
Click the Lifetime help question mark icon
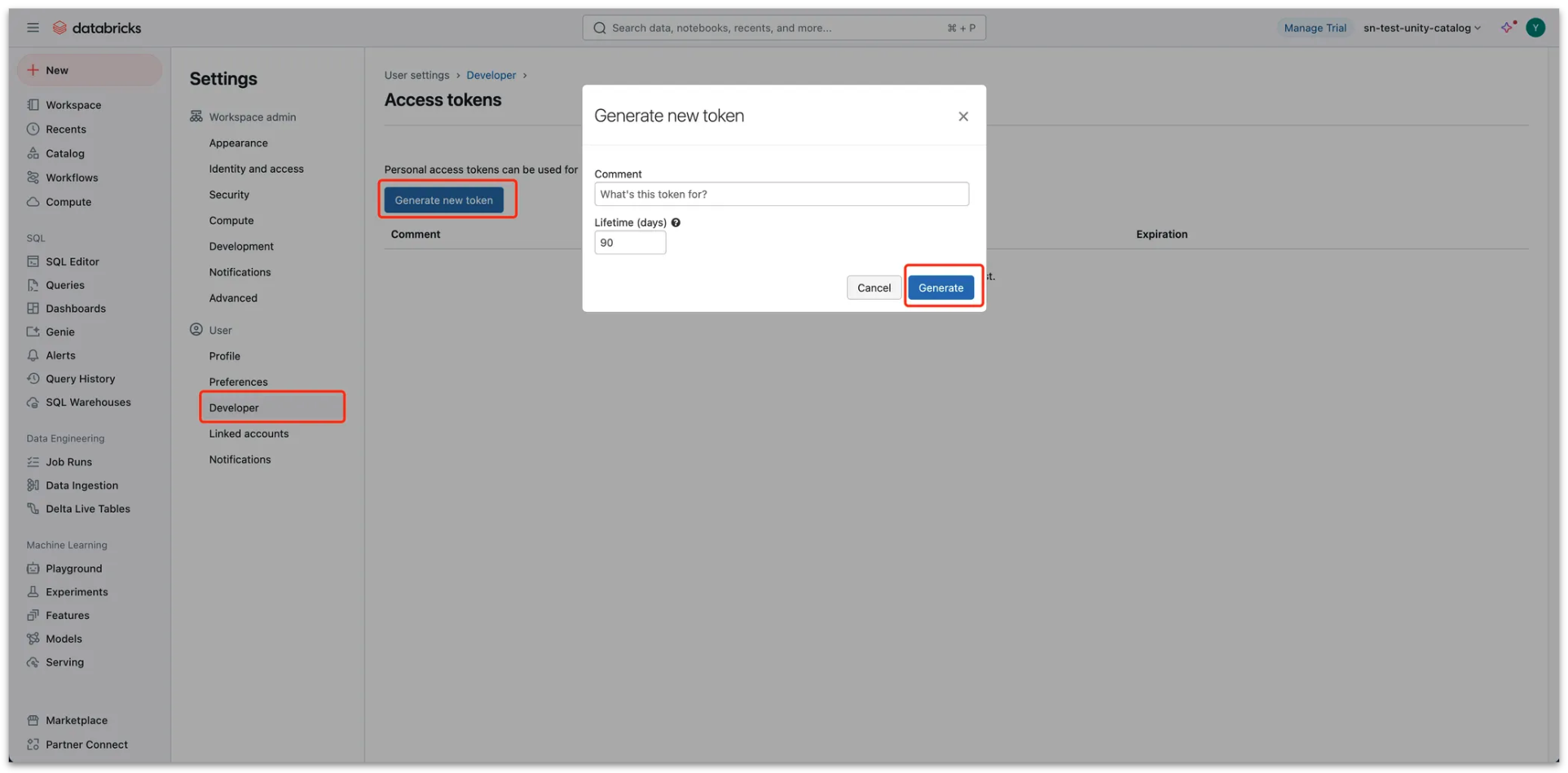pos(676,222)
